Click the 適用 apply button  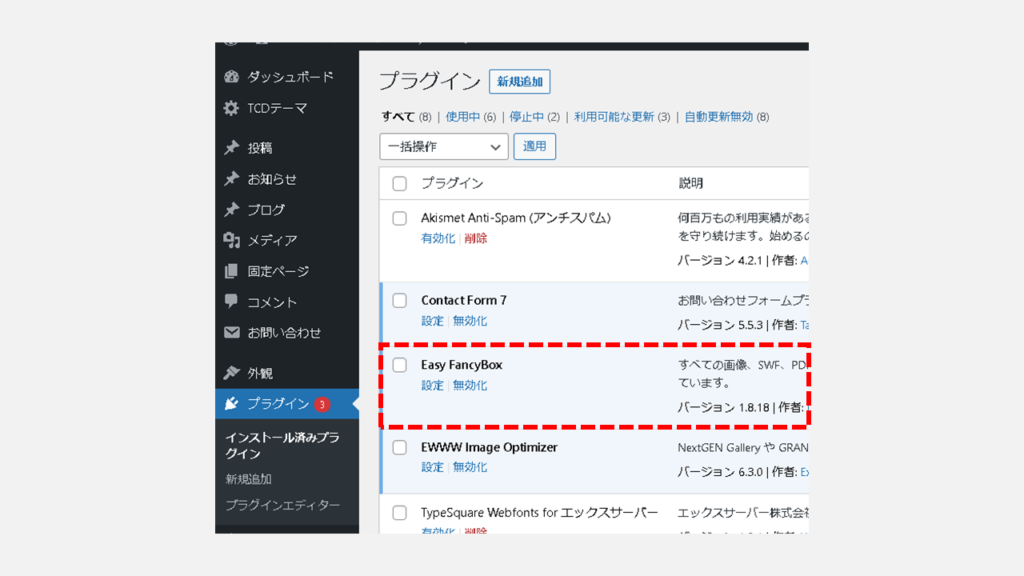535,146
